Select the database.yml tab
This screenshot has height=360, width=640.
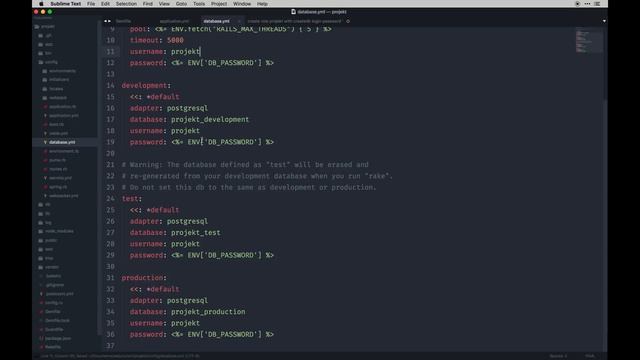pos(216,21)
